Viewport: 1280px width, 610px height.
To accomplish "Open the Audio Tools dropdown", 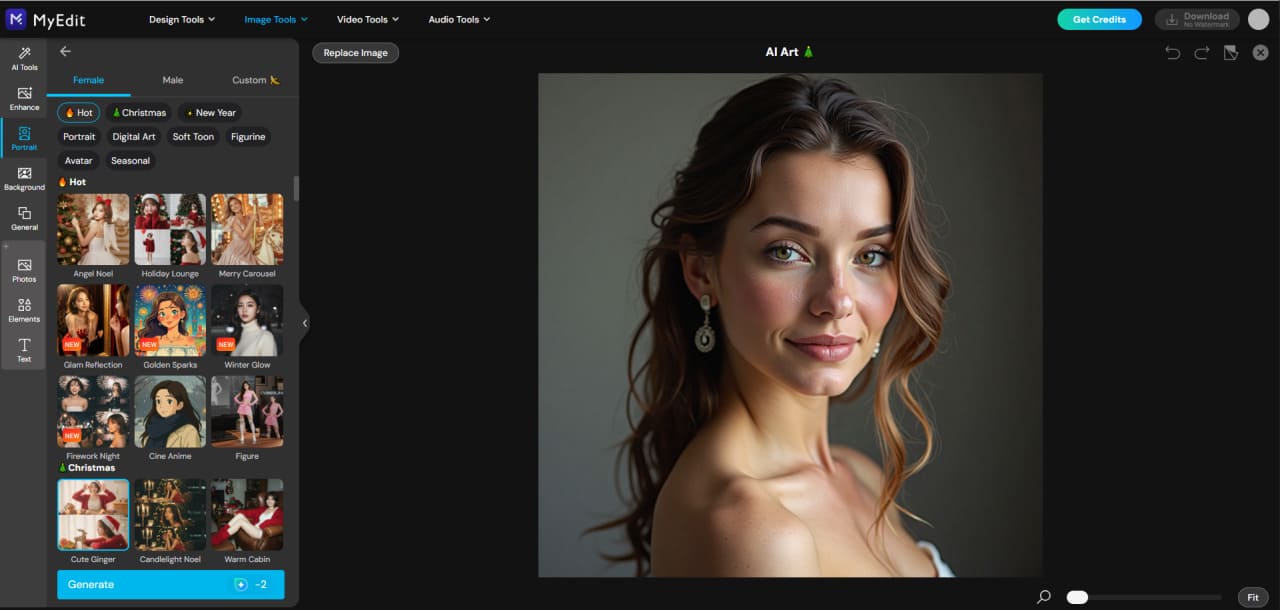I will pos(458,18).
